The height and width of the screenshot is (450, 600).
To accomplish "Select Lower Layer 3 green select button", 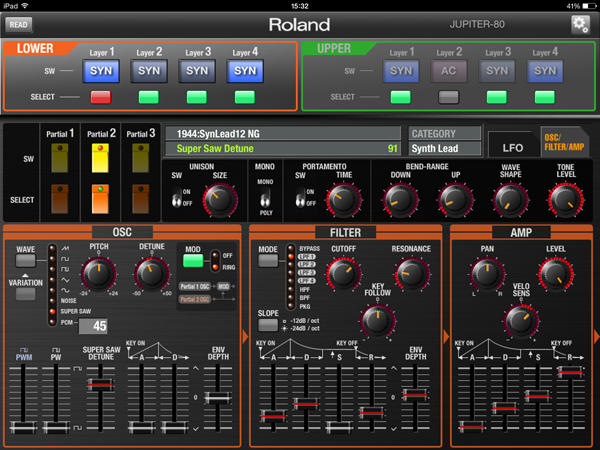I will [197, 97].
